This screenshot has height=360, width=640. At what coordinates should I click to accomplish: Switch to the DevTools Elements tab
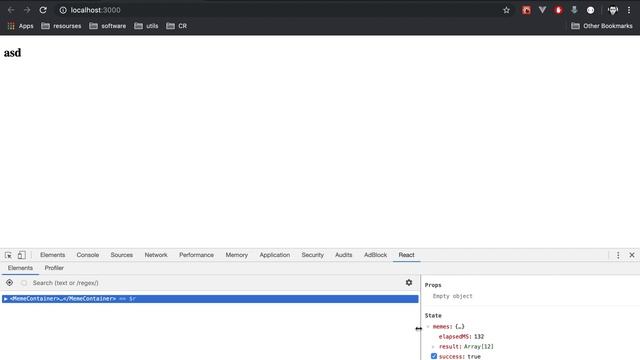53,255
